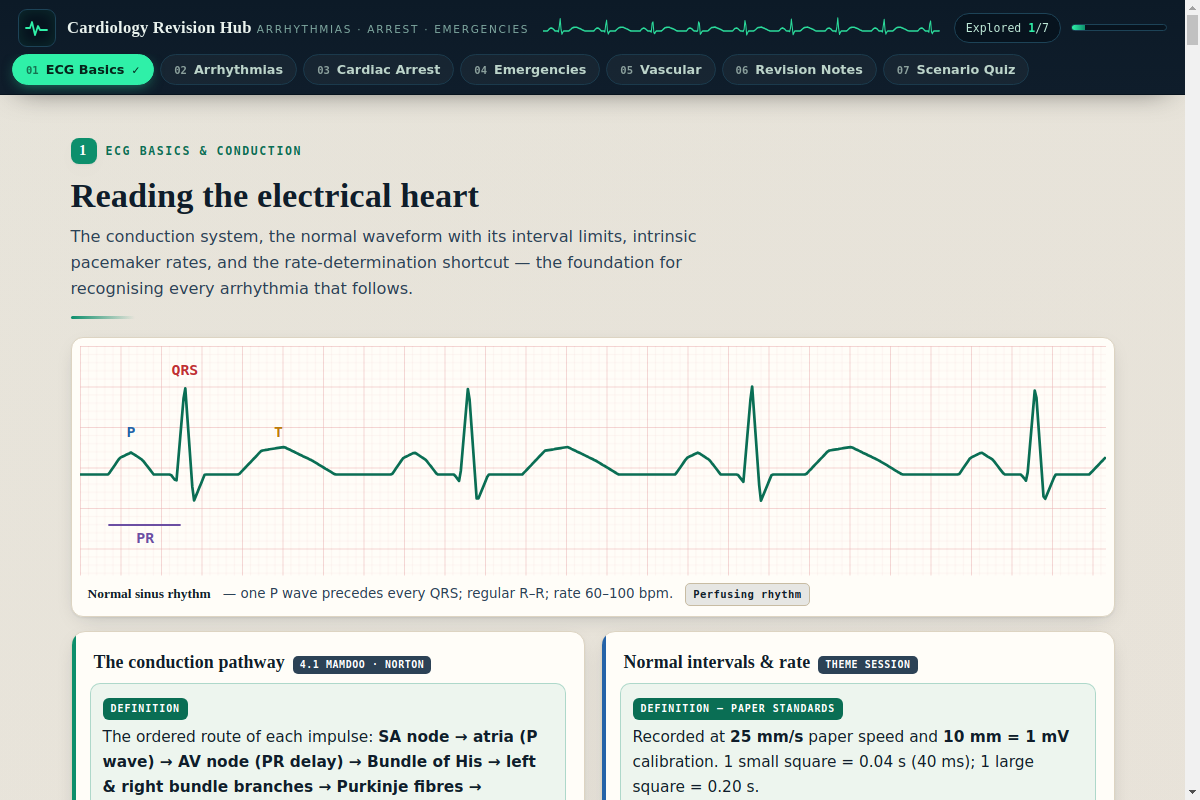Click the Explored 1/7 counter
Viewport: 1200px width, 800px height.
click(x=1007, y=28)
